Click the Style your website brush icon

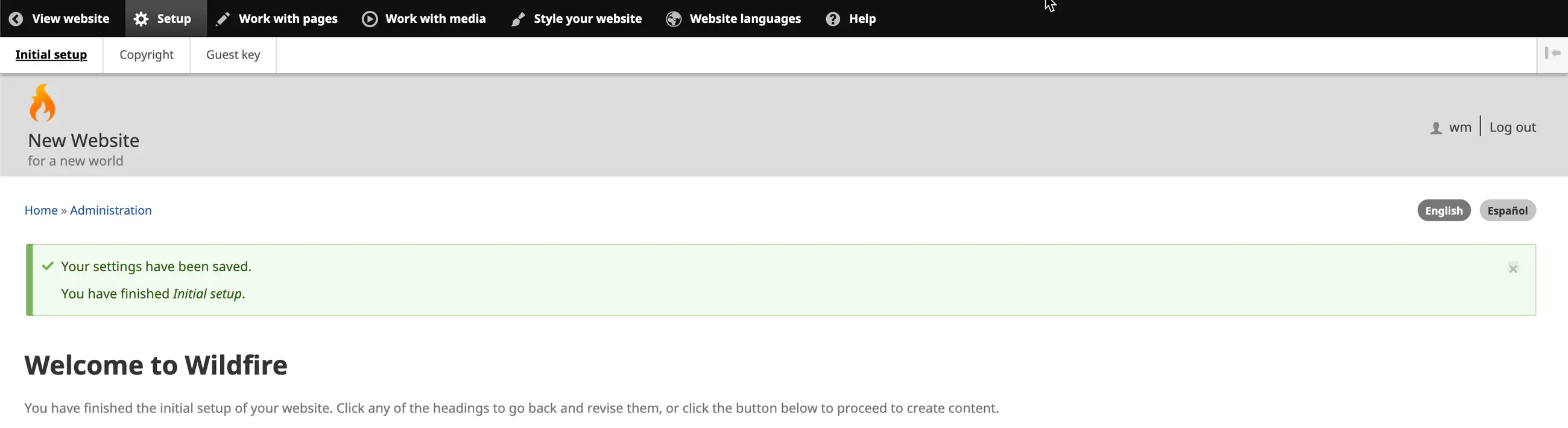[518, 19]
